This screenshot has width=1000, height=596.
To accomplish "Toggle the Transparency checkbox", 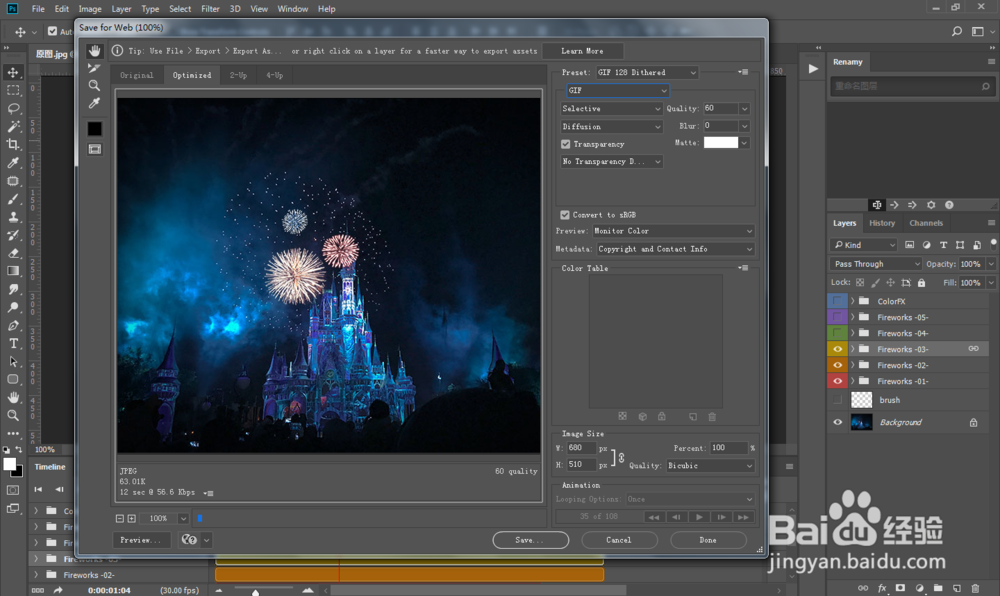I will click(566, 144).
